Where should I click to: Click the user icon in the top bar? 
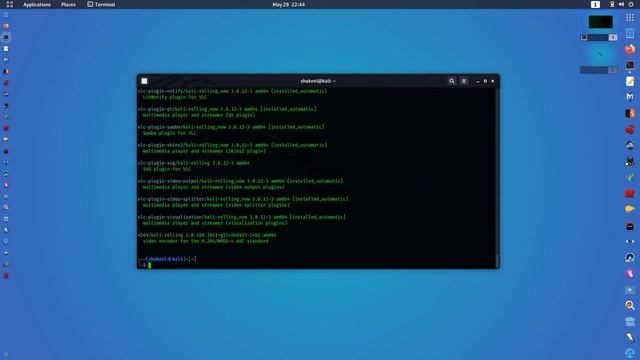click(612, 4)
